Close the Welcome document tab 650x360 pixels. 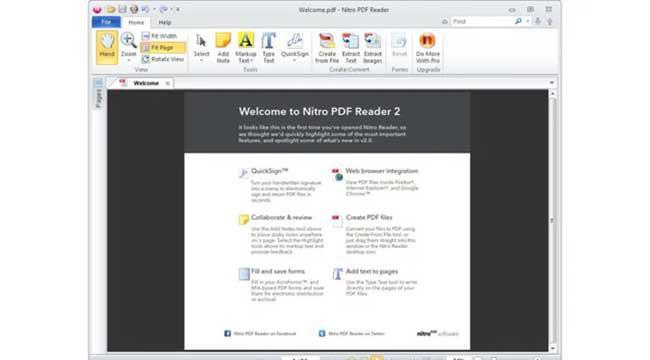point(167,83)
